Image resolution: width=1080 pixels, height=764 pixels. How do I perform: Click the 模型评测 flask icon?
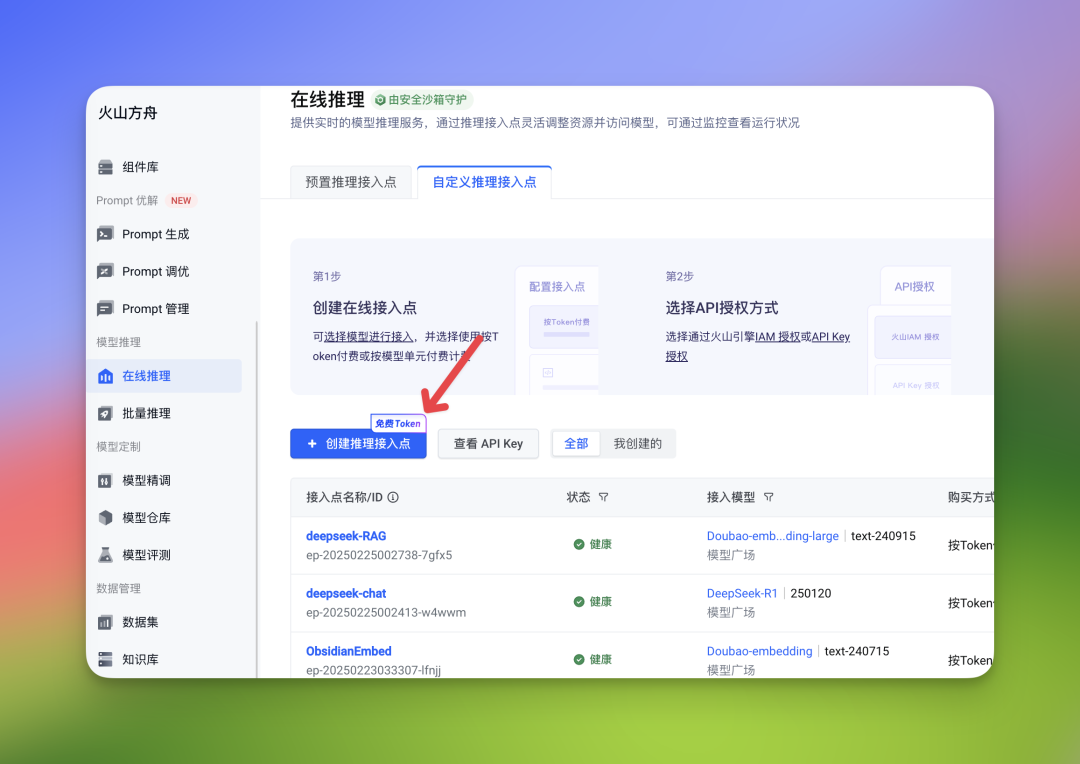(105, 555)
